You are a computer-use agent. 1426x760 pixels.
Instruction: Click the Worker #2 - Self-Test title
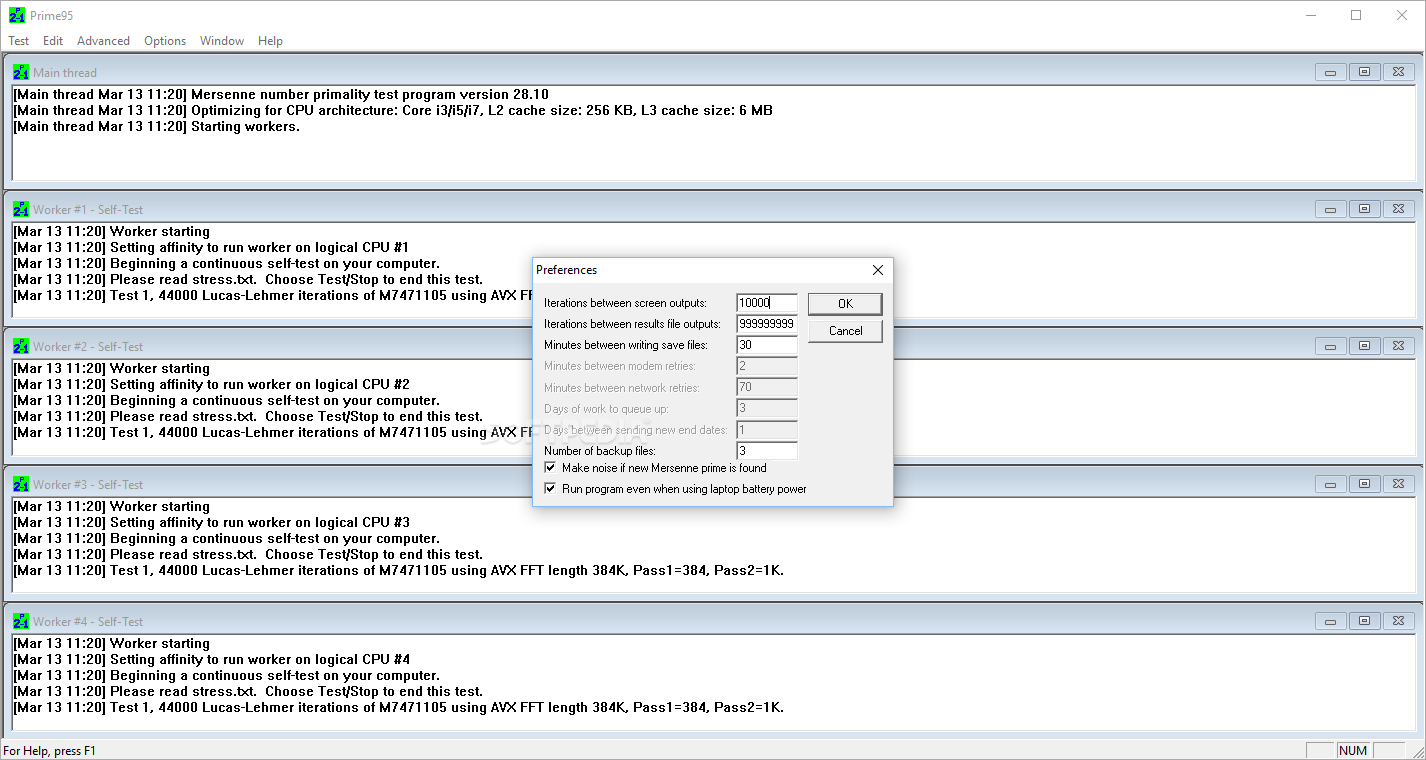click(88, 347)
